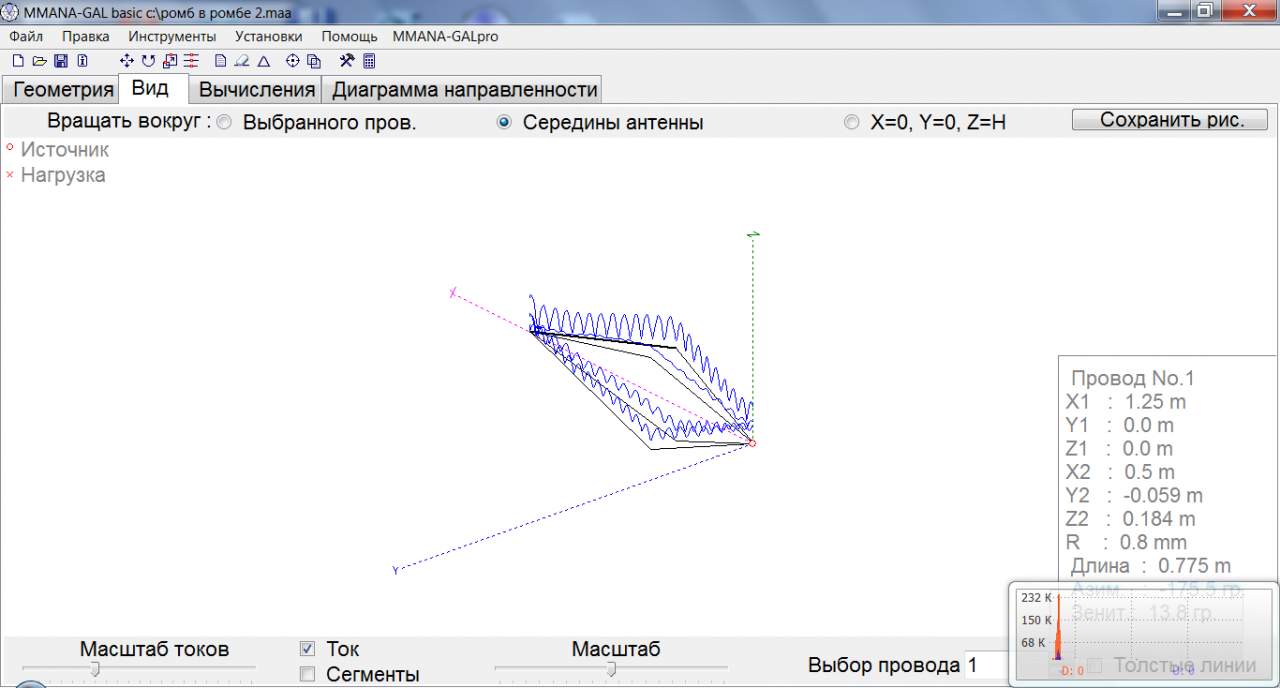
Task: Open the file info comment icon
Action: (x=82, y=61)
